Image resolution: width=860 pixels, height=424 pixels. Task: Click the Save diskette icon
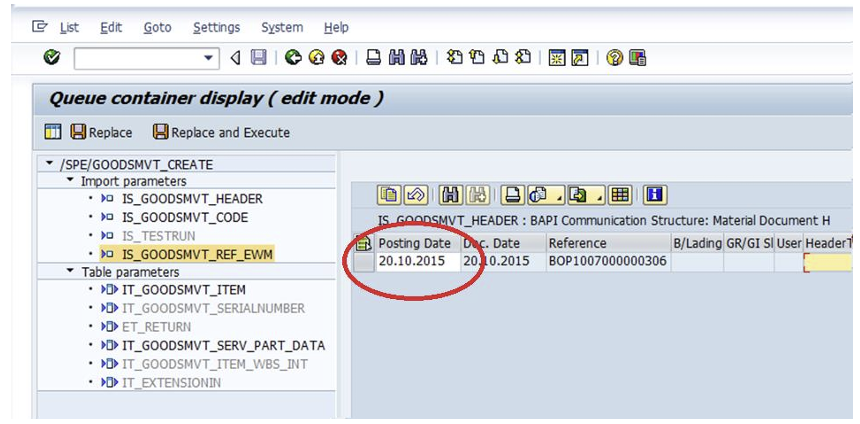point(258,57)
